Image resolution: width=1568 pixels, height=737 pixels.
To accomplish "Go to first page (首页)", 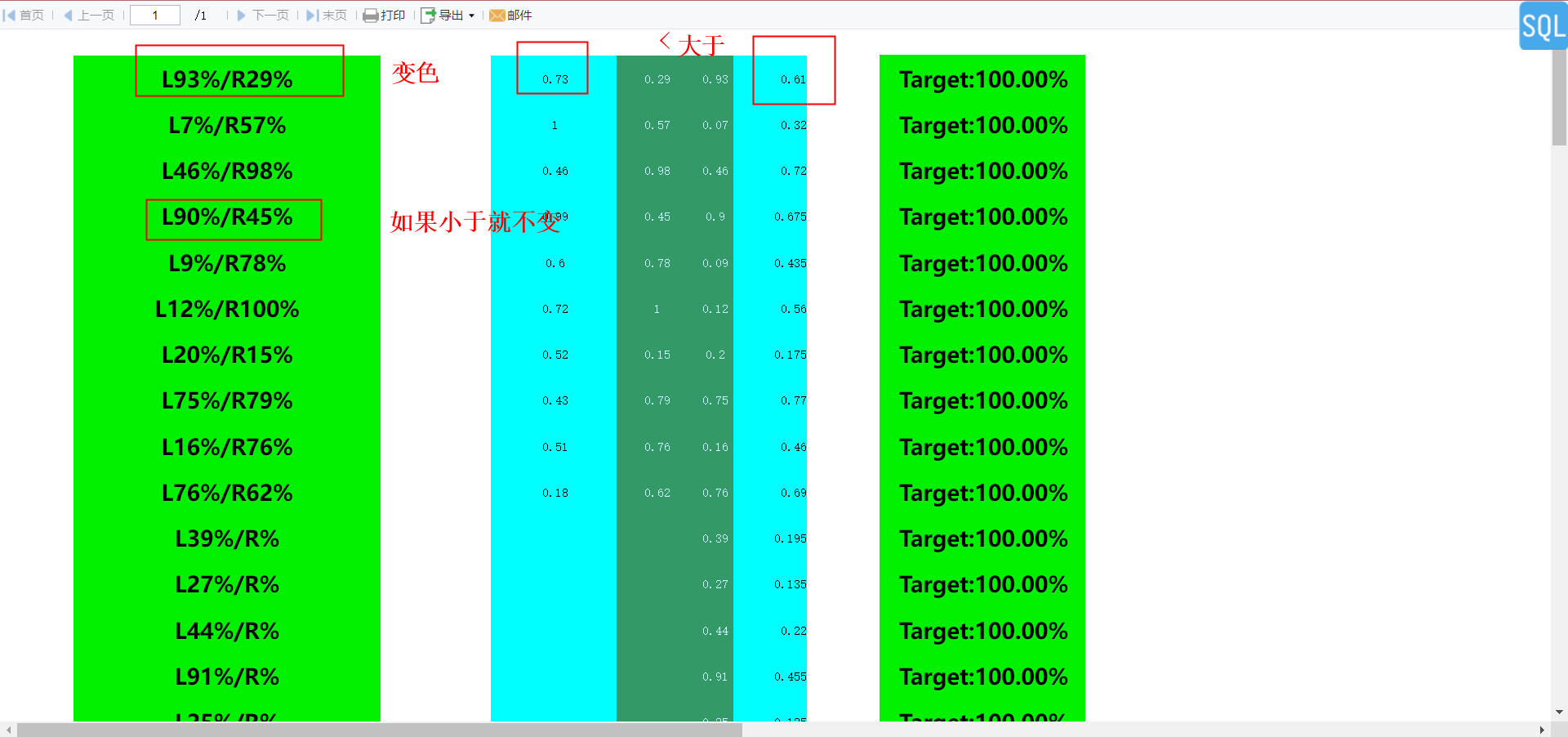I will click(24, 15).
